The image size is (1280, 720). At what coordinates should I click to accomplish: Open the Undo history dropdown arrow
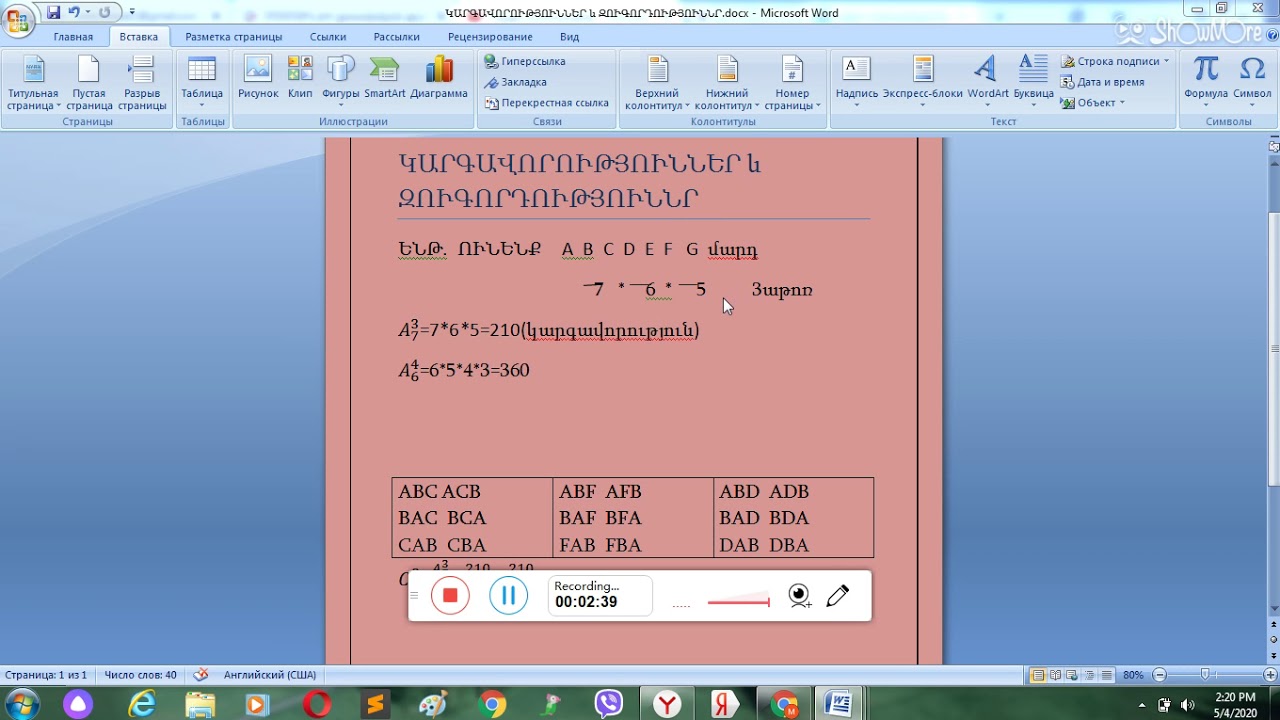tap(87, 13)
